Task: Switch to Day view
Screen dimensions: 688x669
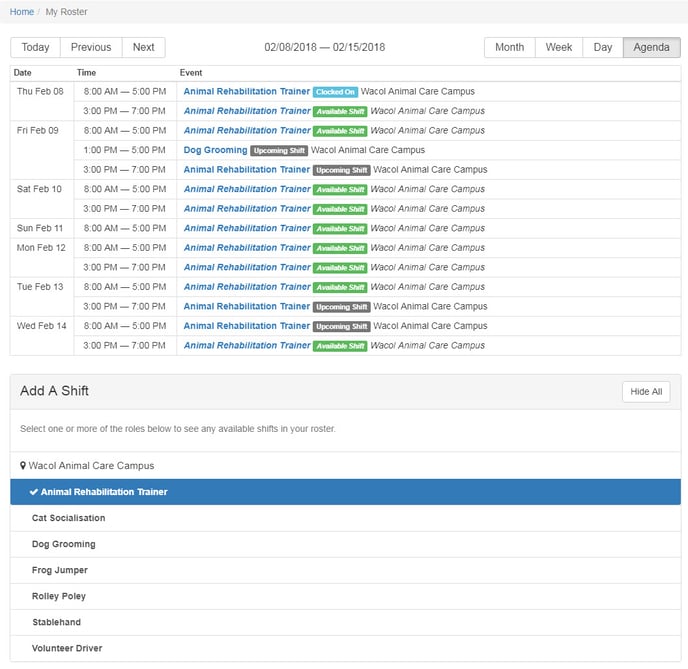Action: pos(603,48)
